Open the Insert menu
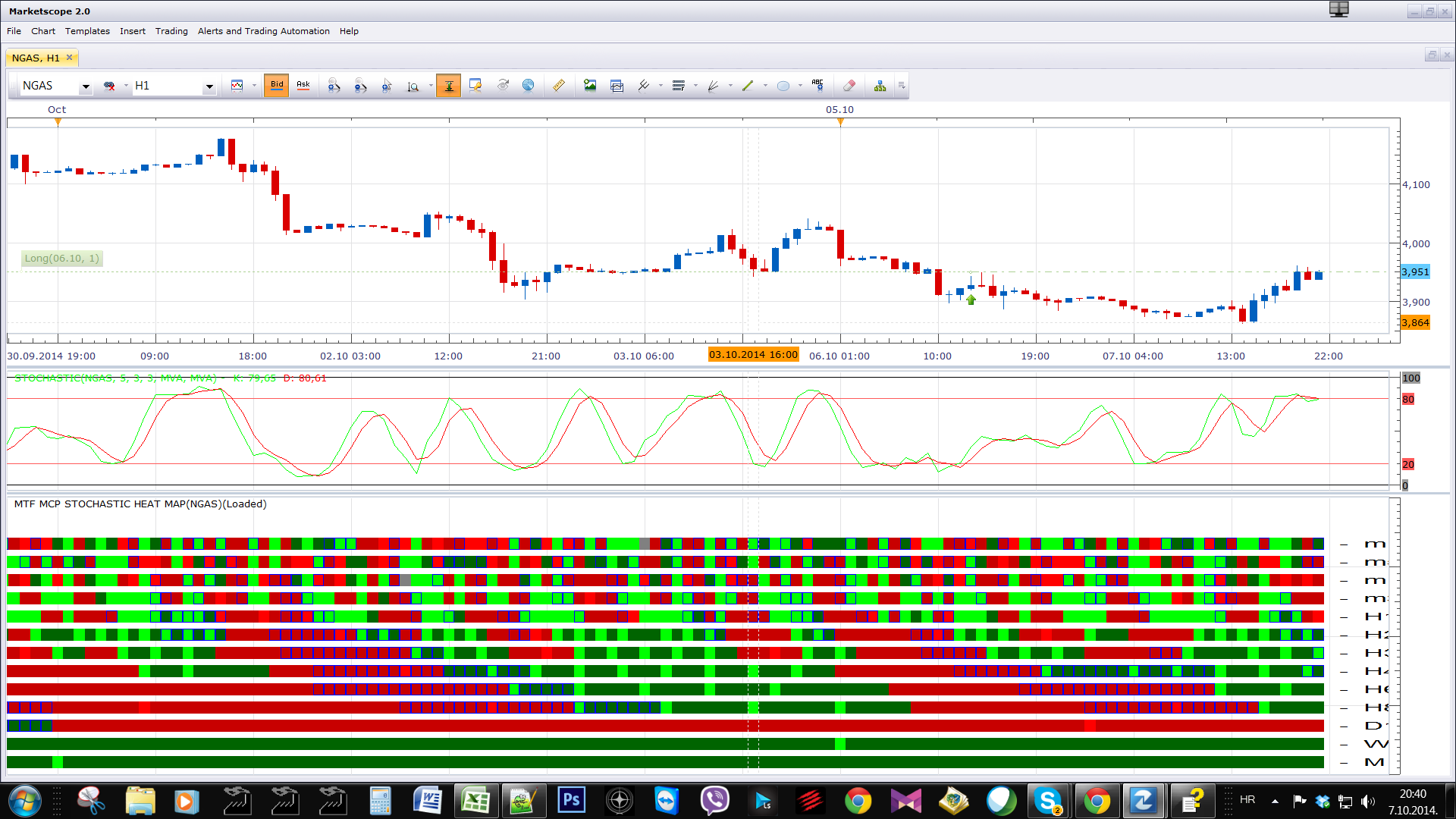 133,31
